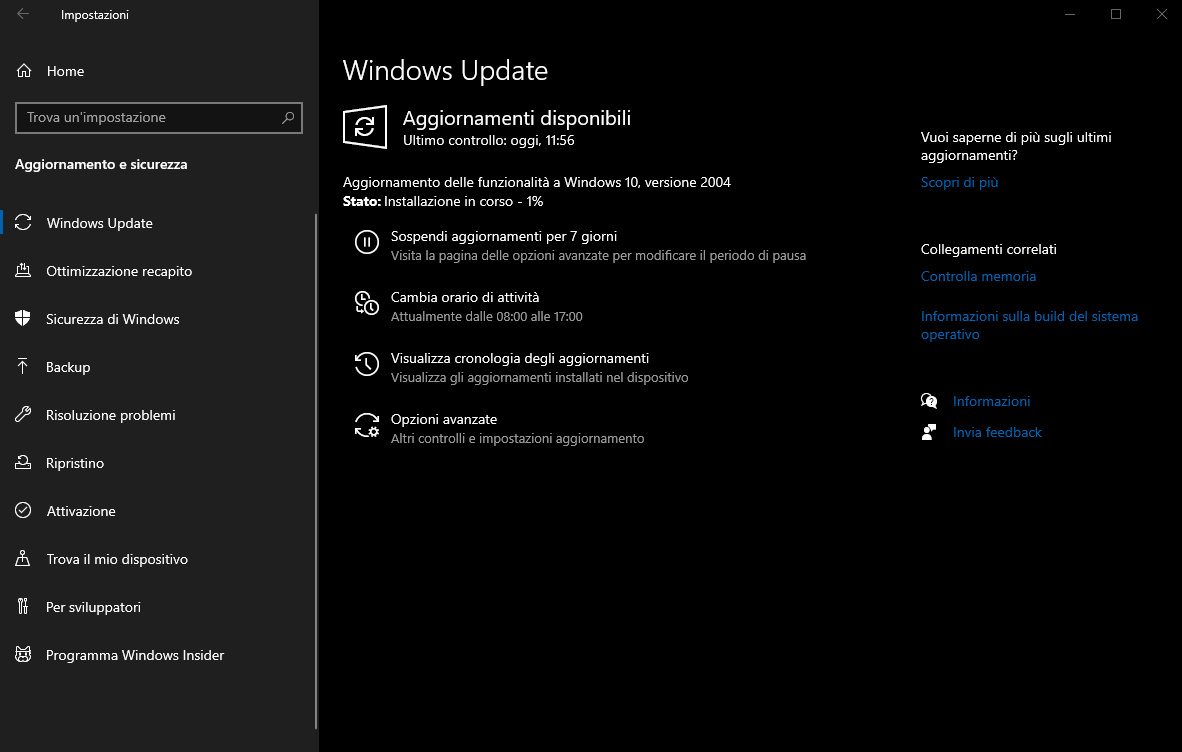Image resolution: width=1182 pixels, height=752 pixels.
Task: Click the Attivazione checkmark circle icon
Action: (x=23, y=511)
